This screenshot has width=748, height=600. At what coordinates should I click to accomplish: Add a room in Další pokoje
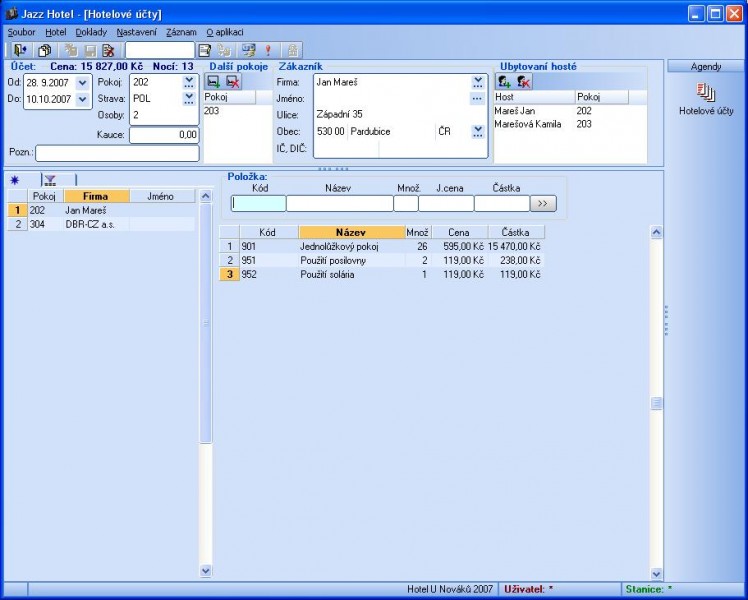(213, 81)
